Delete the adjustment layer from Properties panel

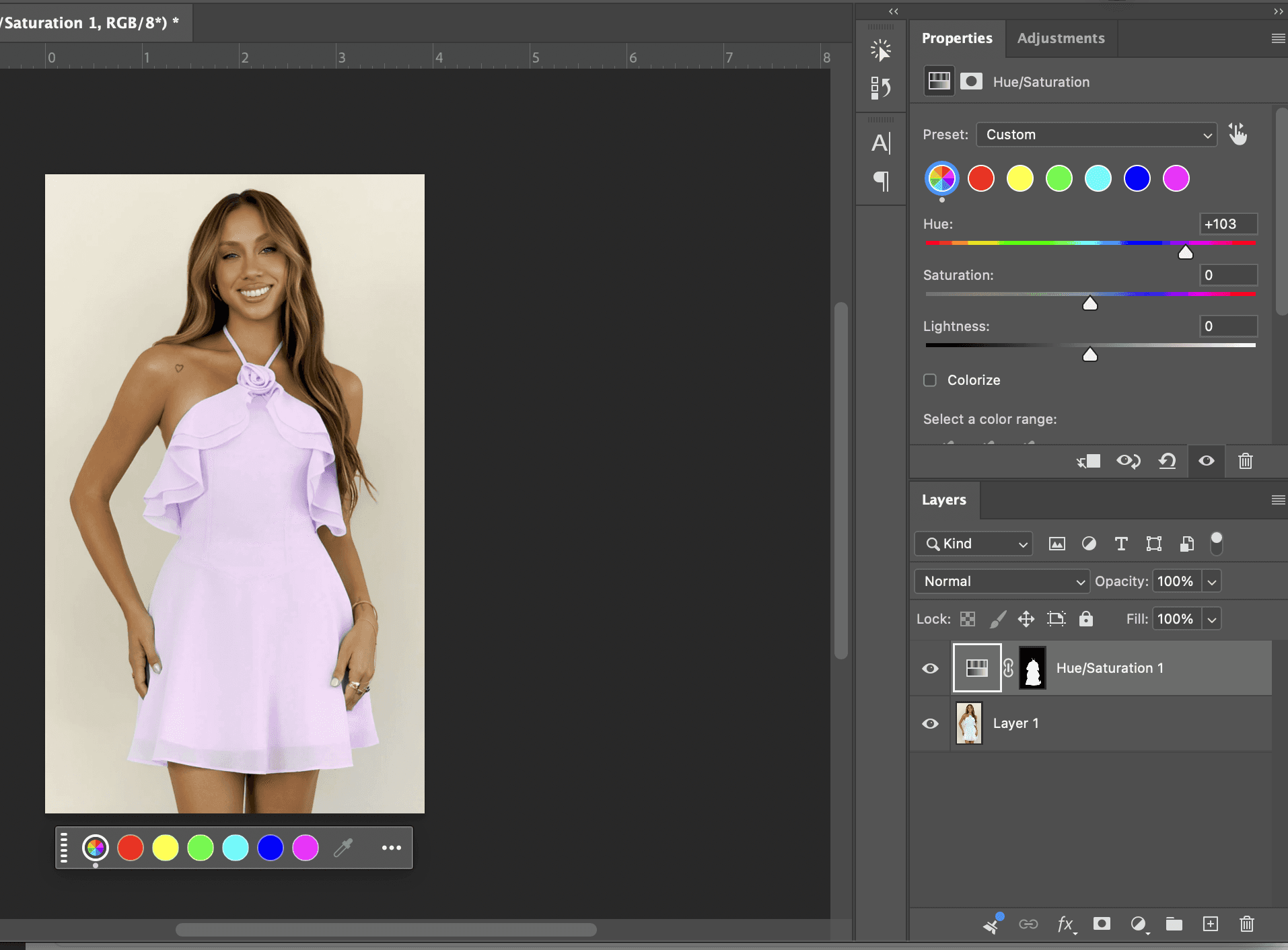coord(1246,461)
